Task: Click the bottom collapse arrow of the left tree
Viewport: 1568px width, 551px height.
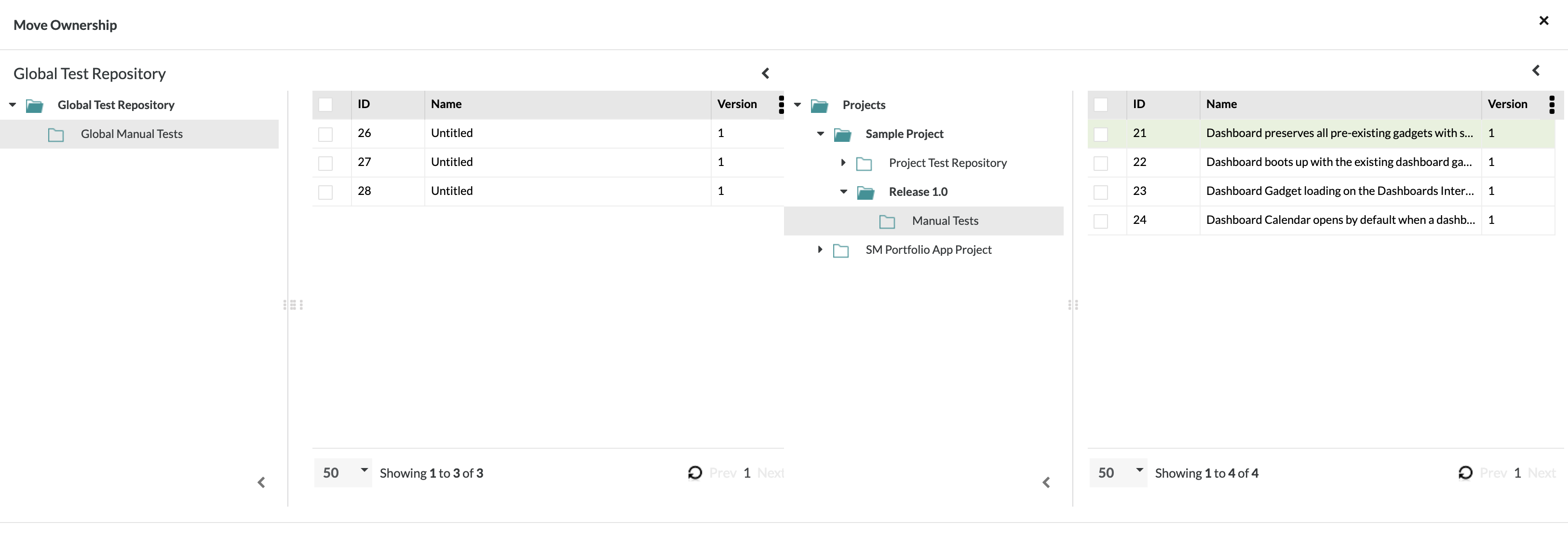Action: 261,482
